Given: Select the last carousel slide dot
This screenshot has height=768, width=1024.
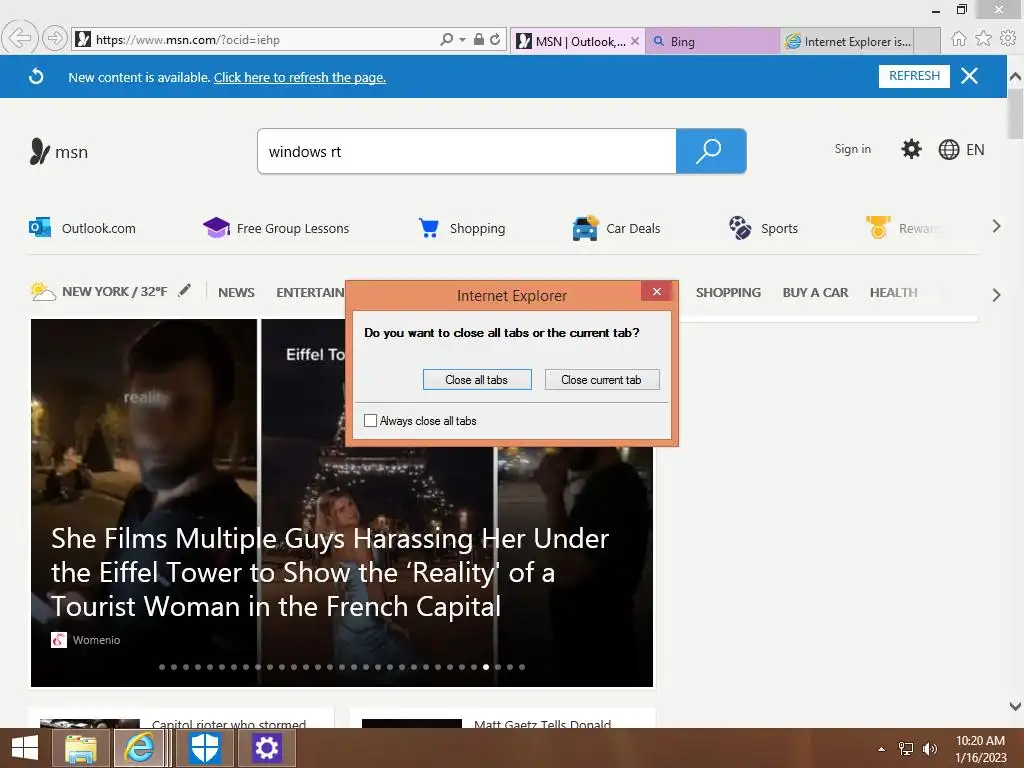Looking at the screenshot, I should (x=522, y=667).
